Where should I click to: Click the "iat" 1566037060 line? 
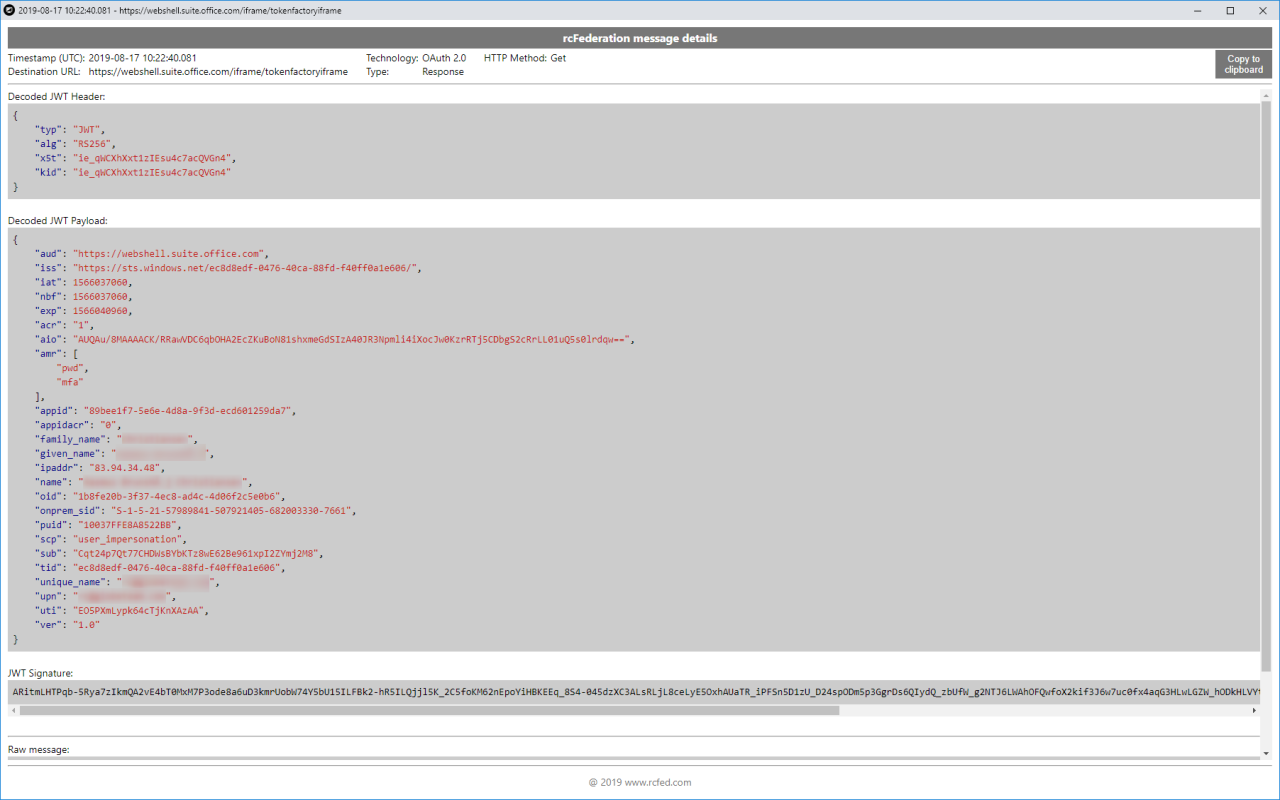84,282
